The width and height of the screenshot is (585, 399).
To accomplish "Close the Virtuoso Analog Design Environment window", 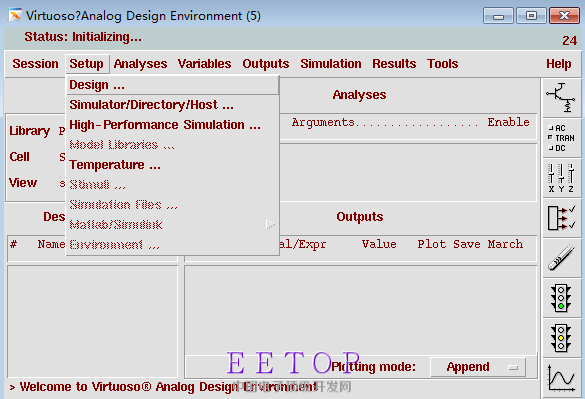I will (x=564, y=16).
